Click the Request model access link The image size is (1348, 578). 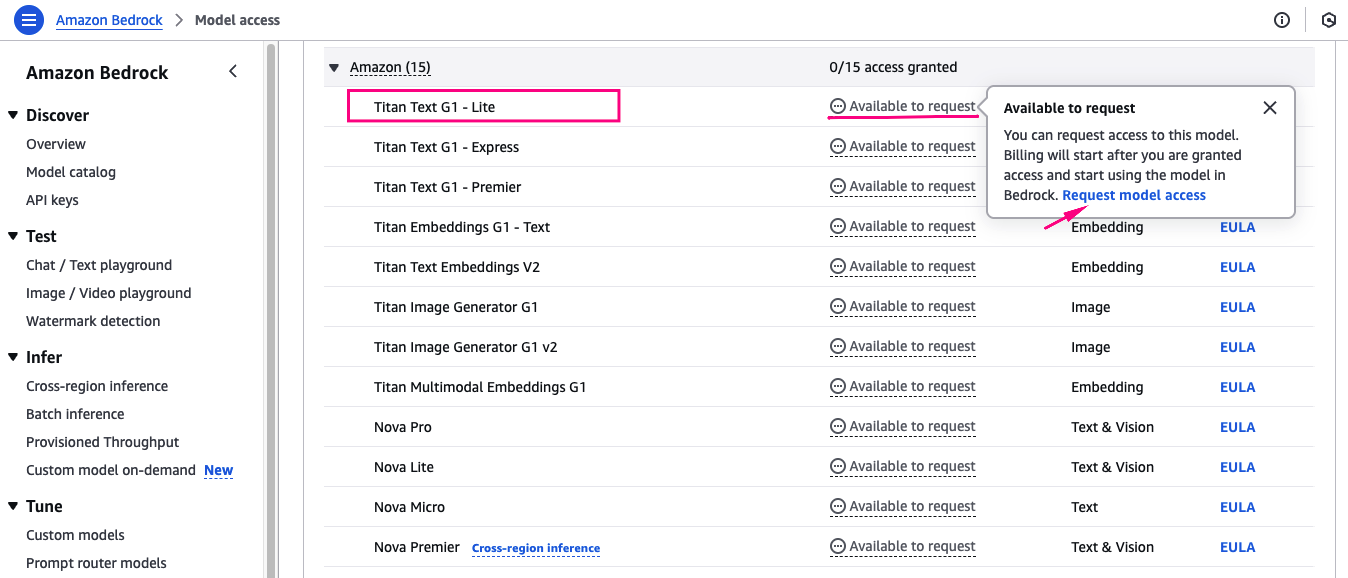[1134, 195]
